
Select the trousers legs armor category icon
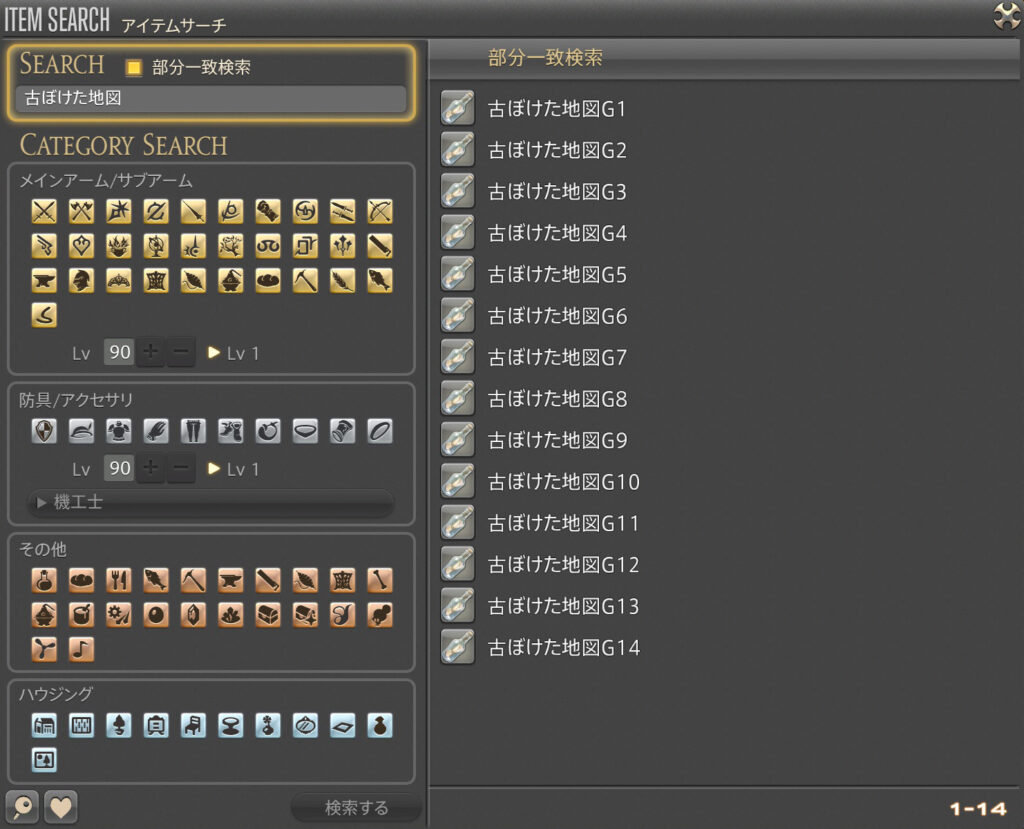pos(193,431)
